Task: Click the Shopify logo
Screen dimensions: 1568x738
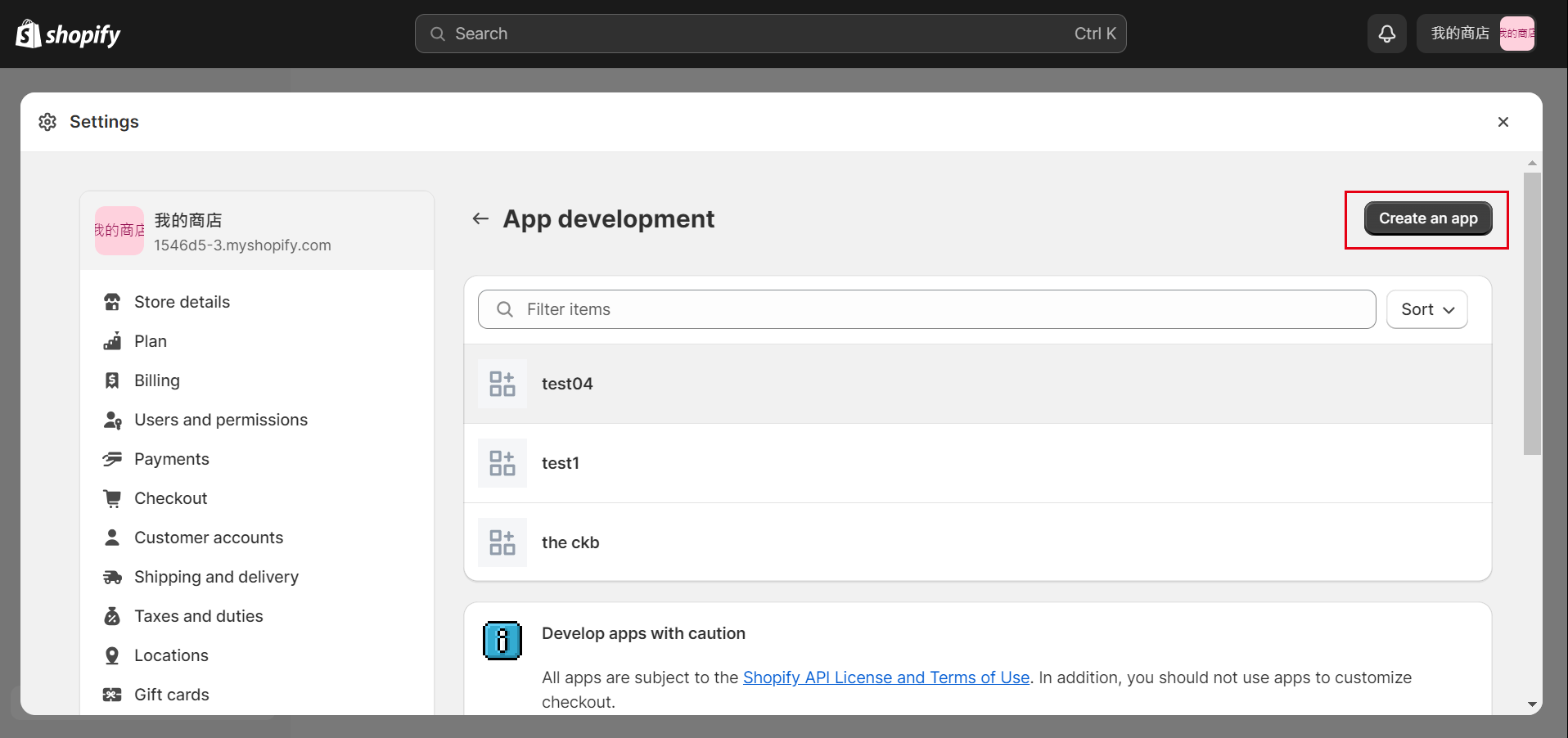Action: click(x=68, y=34)
